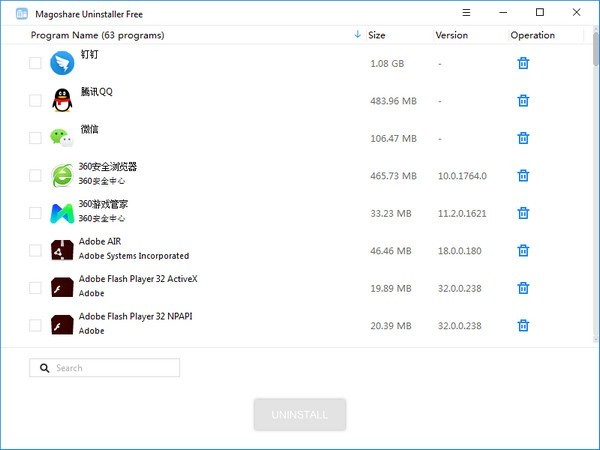
Task: Click the trash icon for 360游戏管家
Action: click(523, 213)
